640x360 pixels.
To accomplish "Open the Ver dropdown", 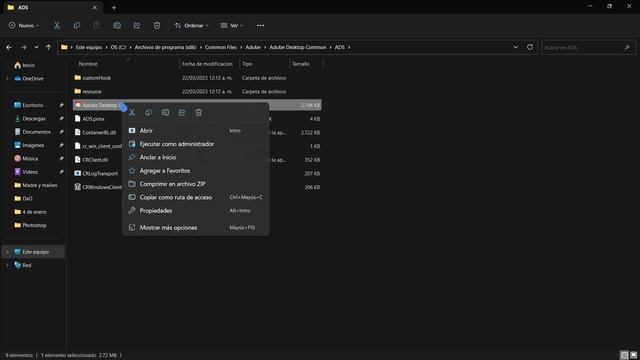I will pos(232,25).
